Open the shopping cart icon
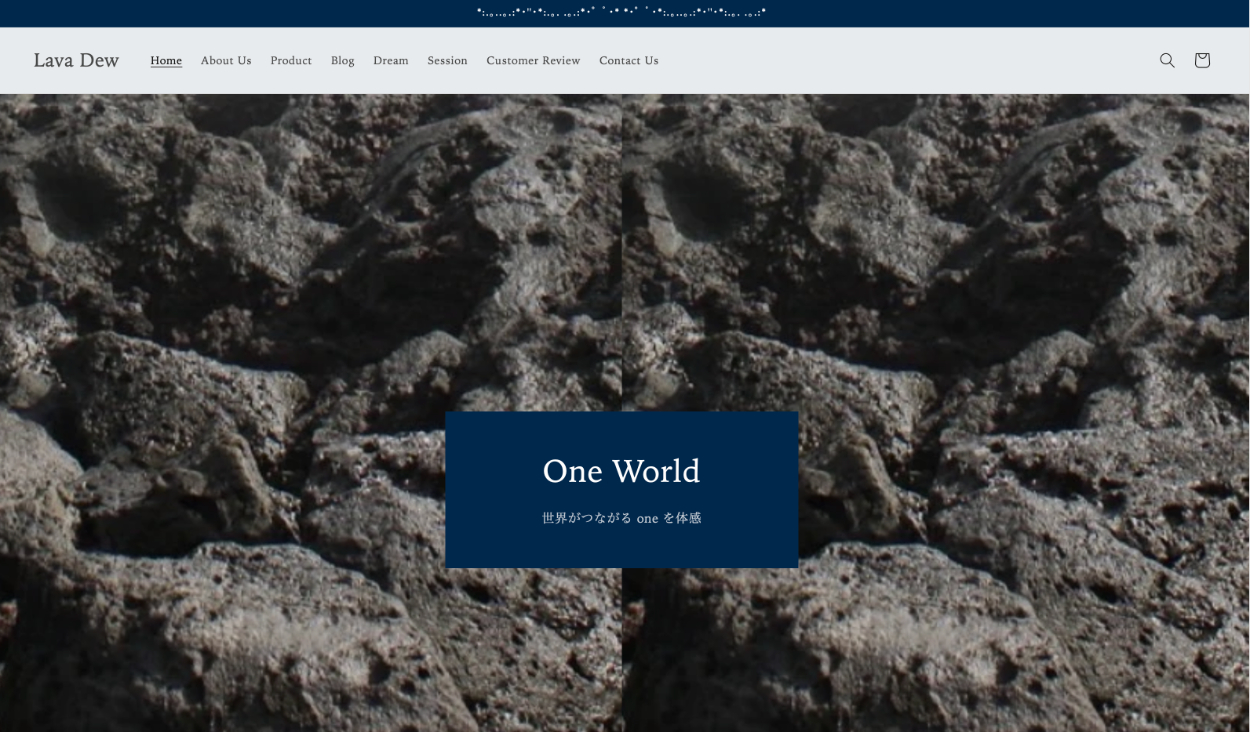 [1202, 60]
